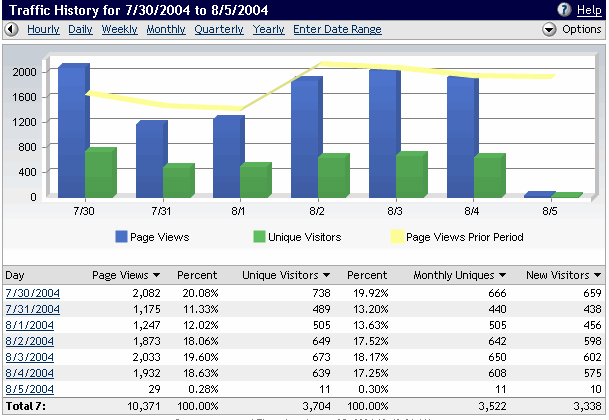Open Enter Date Range link
The image size is (609, 420).
point(337,30)
